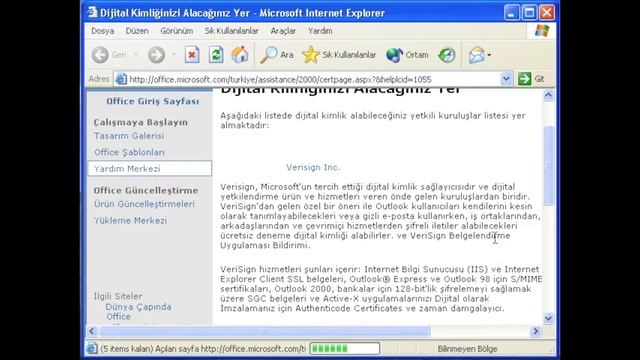Open Dünya Çapında Office link
640x360 pixels.
138,311
